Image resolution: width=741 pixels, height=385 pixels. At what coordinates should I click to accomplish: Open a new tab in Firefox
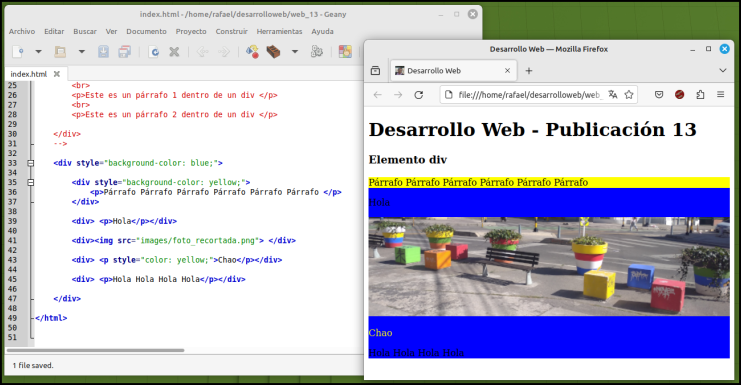pos(529,70)
